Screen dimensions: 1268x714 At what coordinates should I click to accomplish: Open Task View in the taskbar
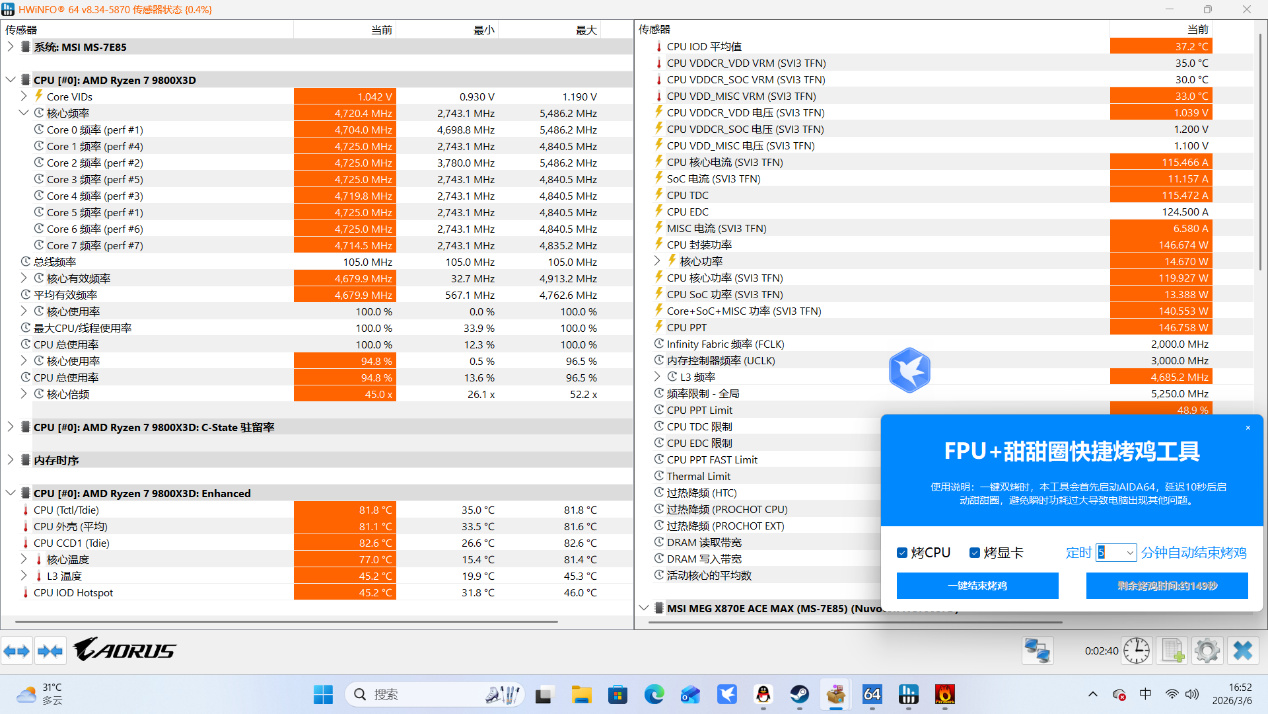tap(544, 693)
